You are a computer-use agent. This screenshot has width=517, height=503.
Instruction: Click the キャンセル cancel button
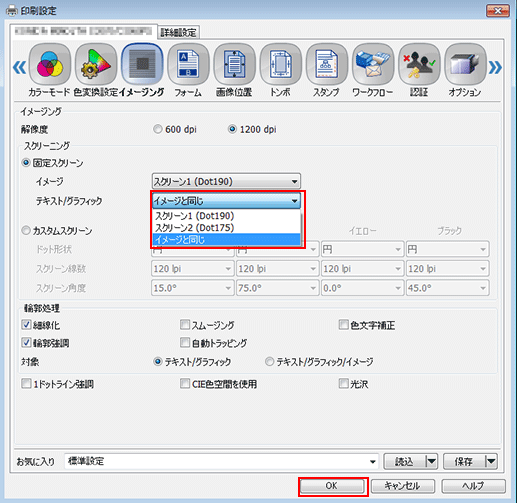[x=403, y=486]
